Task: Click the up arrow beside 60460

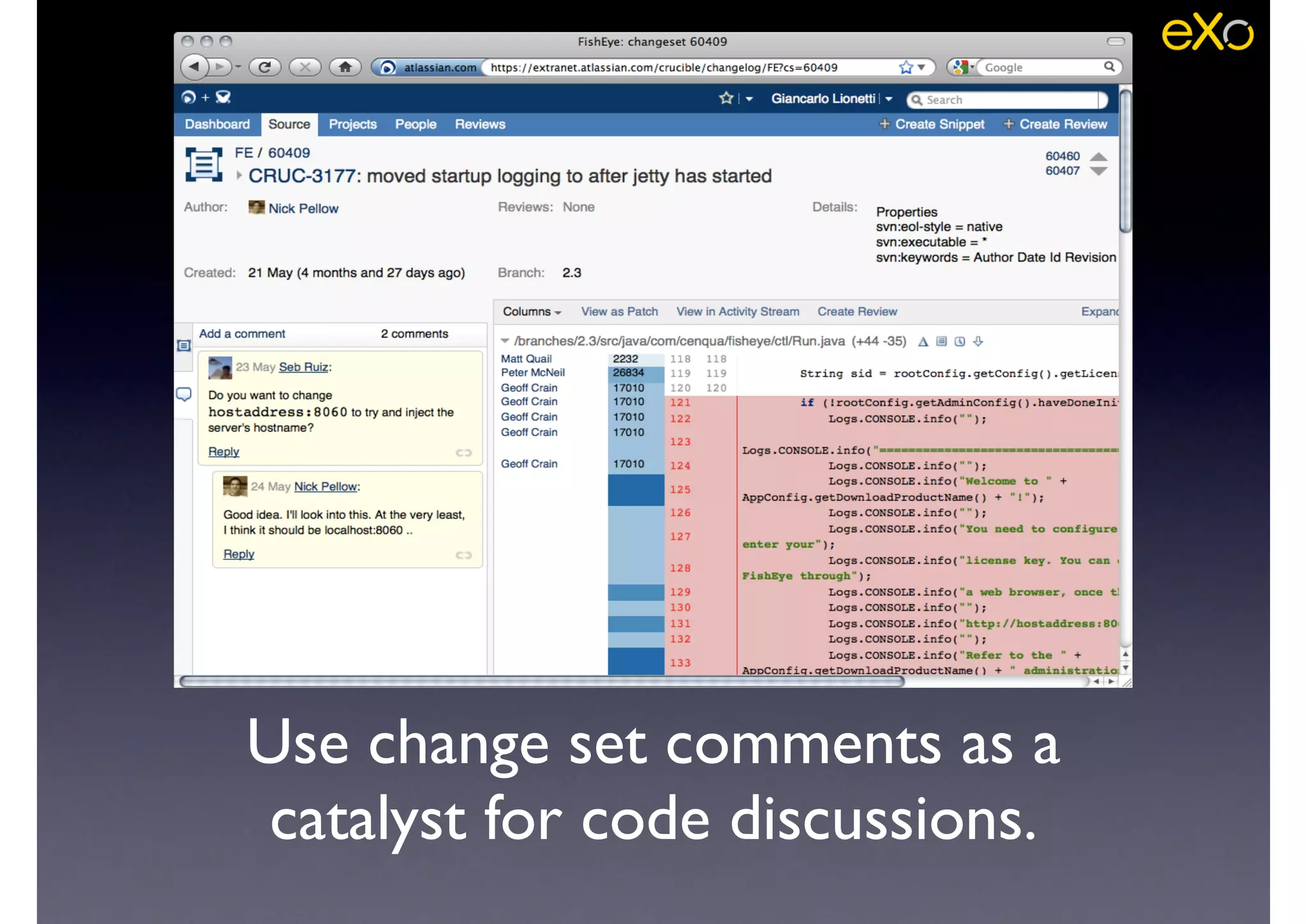Action: [x=1098, y=156]
